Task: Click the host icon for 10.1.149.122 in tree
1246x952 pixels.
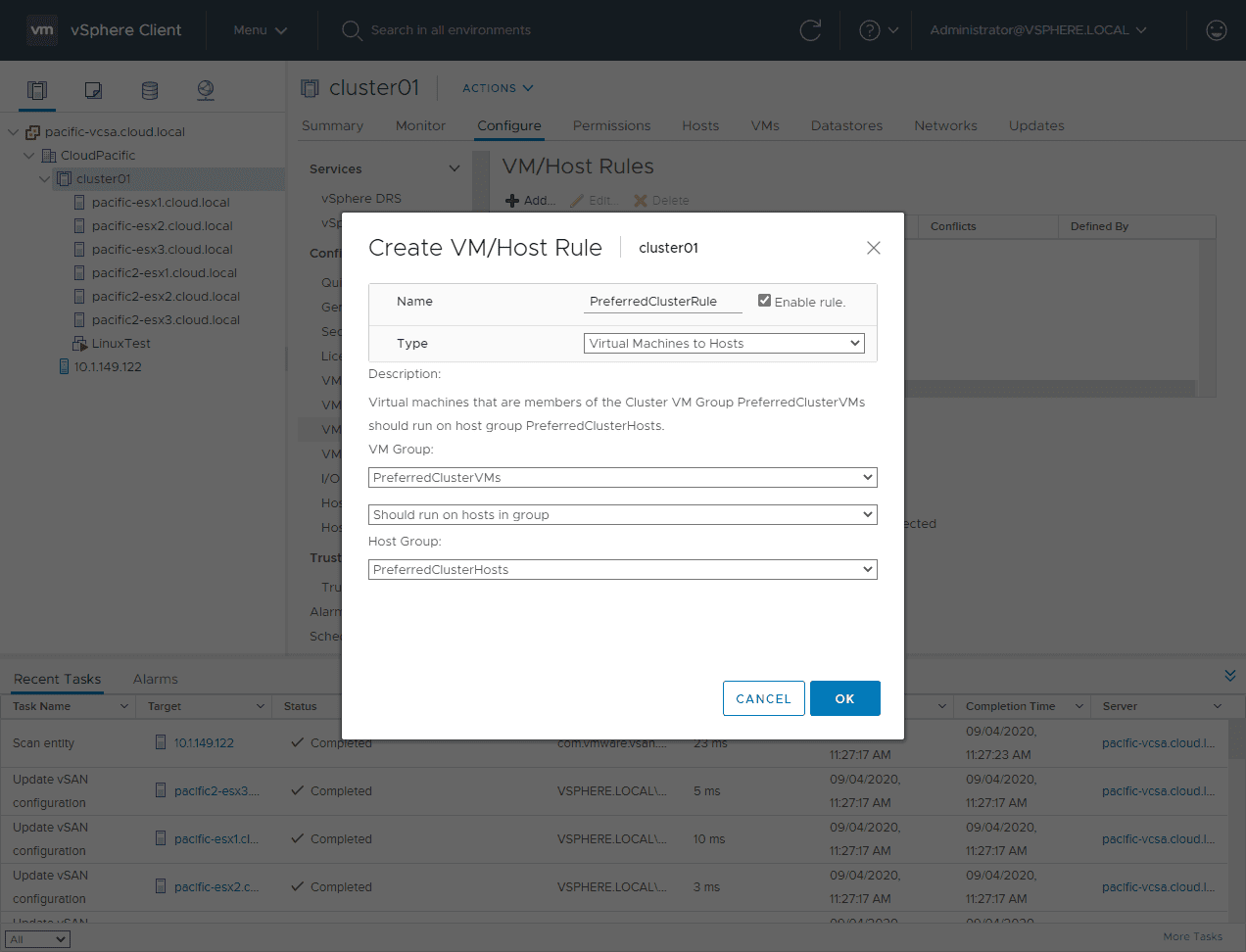Action: click(64, 366)
